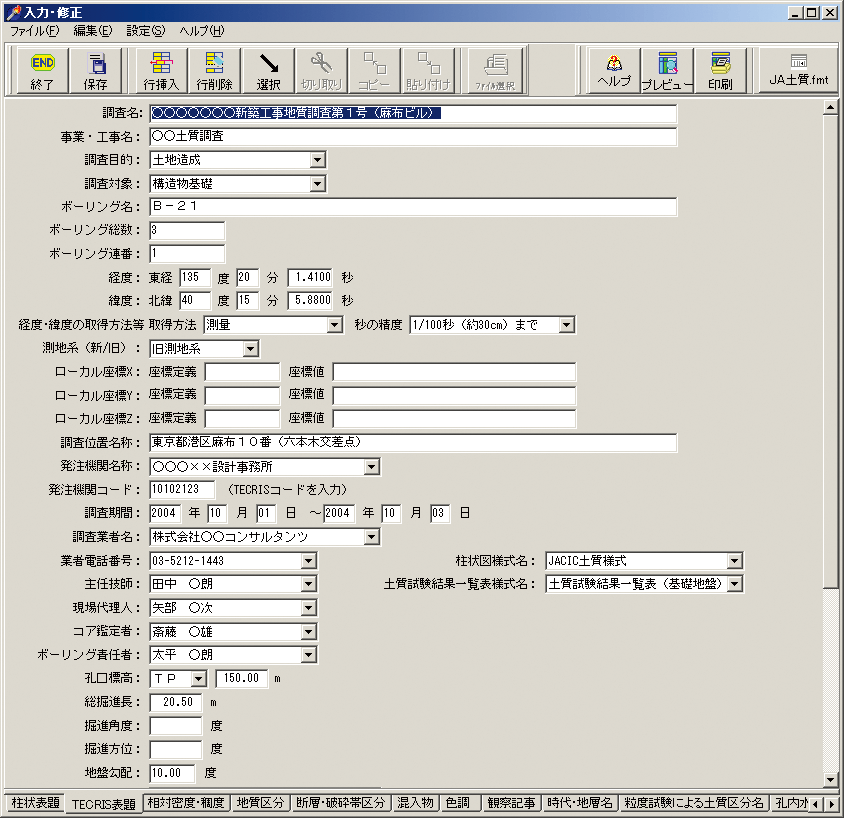Expand the 現場代理人 dropdown
The height and width of the screenshot is (818, 844).
coord(308,608)
